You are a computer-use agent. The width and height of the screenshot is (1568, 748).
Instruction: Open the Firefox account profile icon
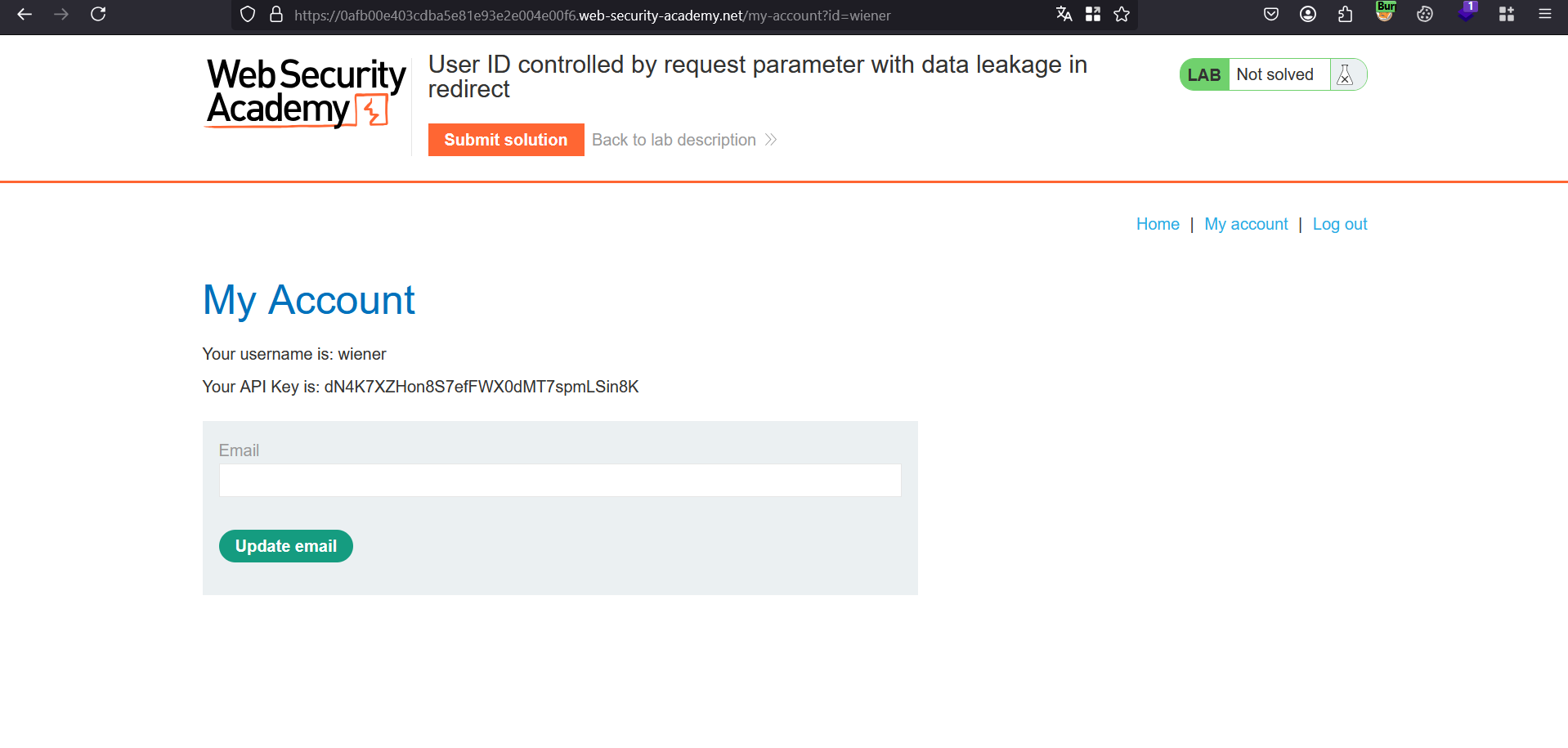click(x=1308, y=14)
